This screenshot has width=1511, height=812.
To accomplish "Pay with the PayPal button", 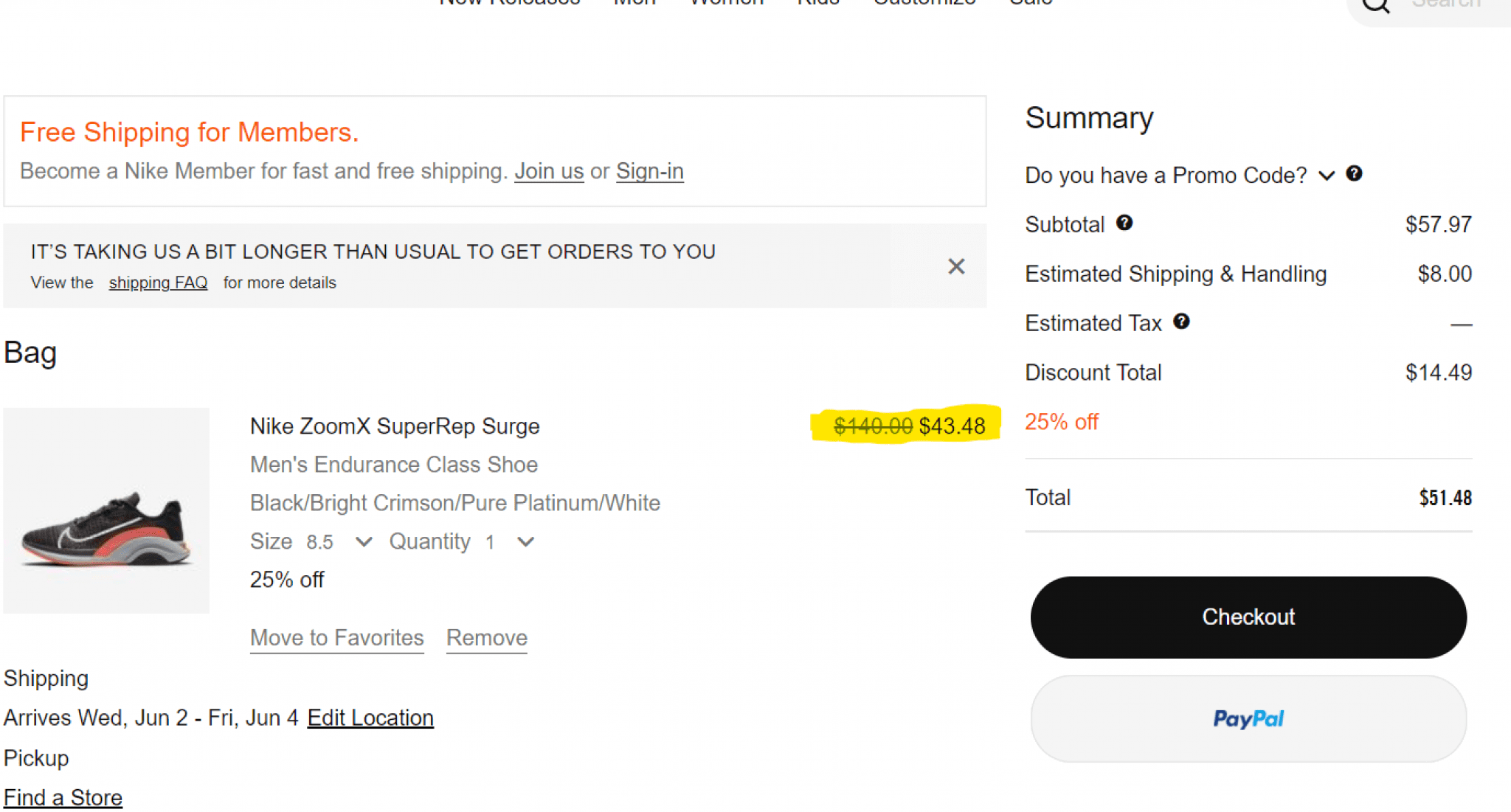I will pyautogui.click(x=1248, y=718).
